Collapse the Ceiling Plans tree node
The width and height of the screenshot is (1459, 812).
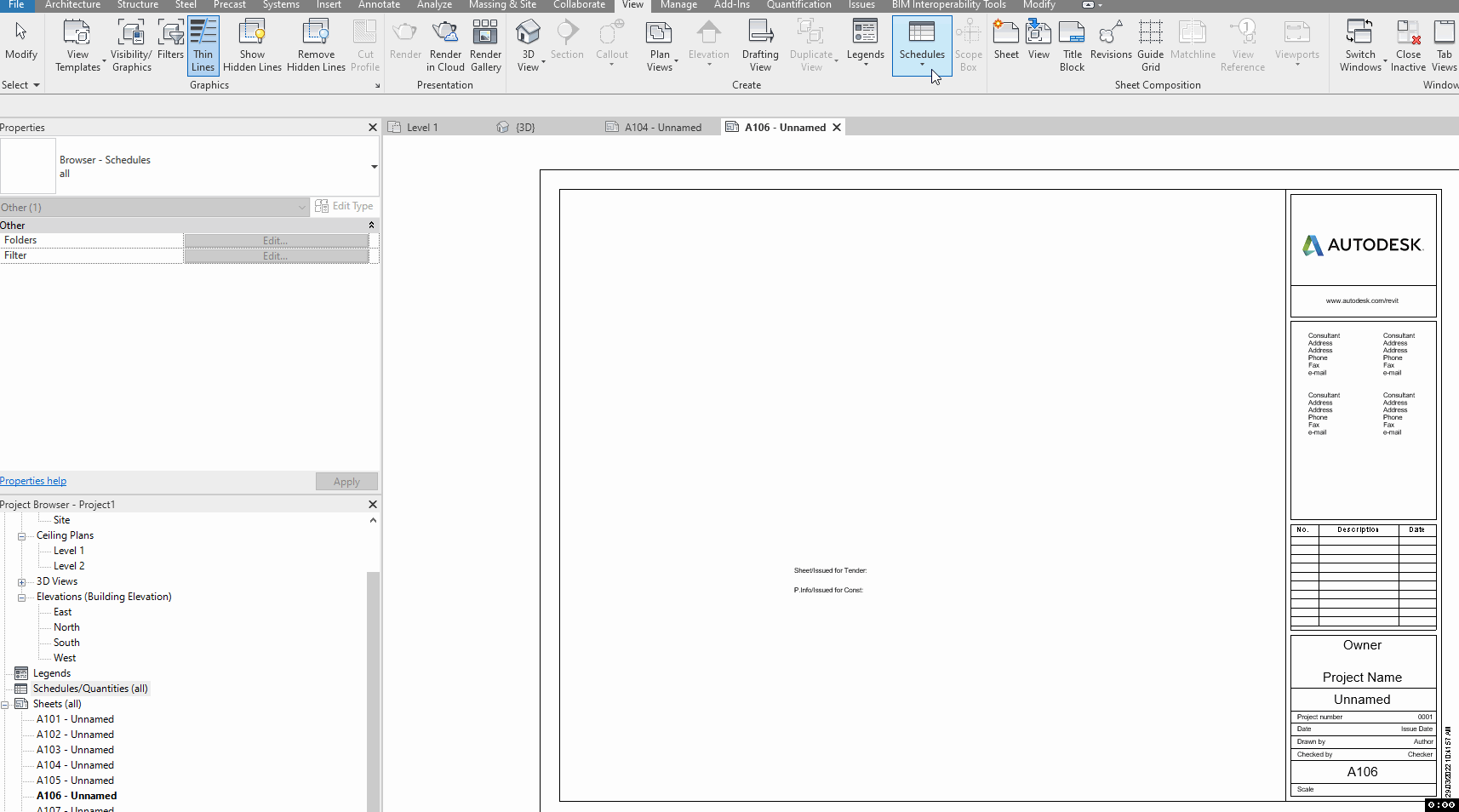21,536
